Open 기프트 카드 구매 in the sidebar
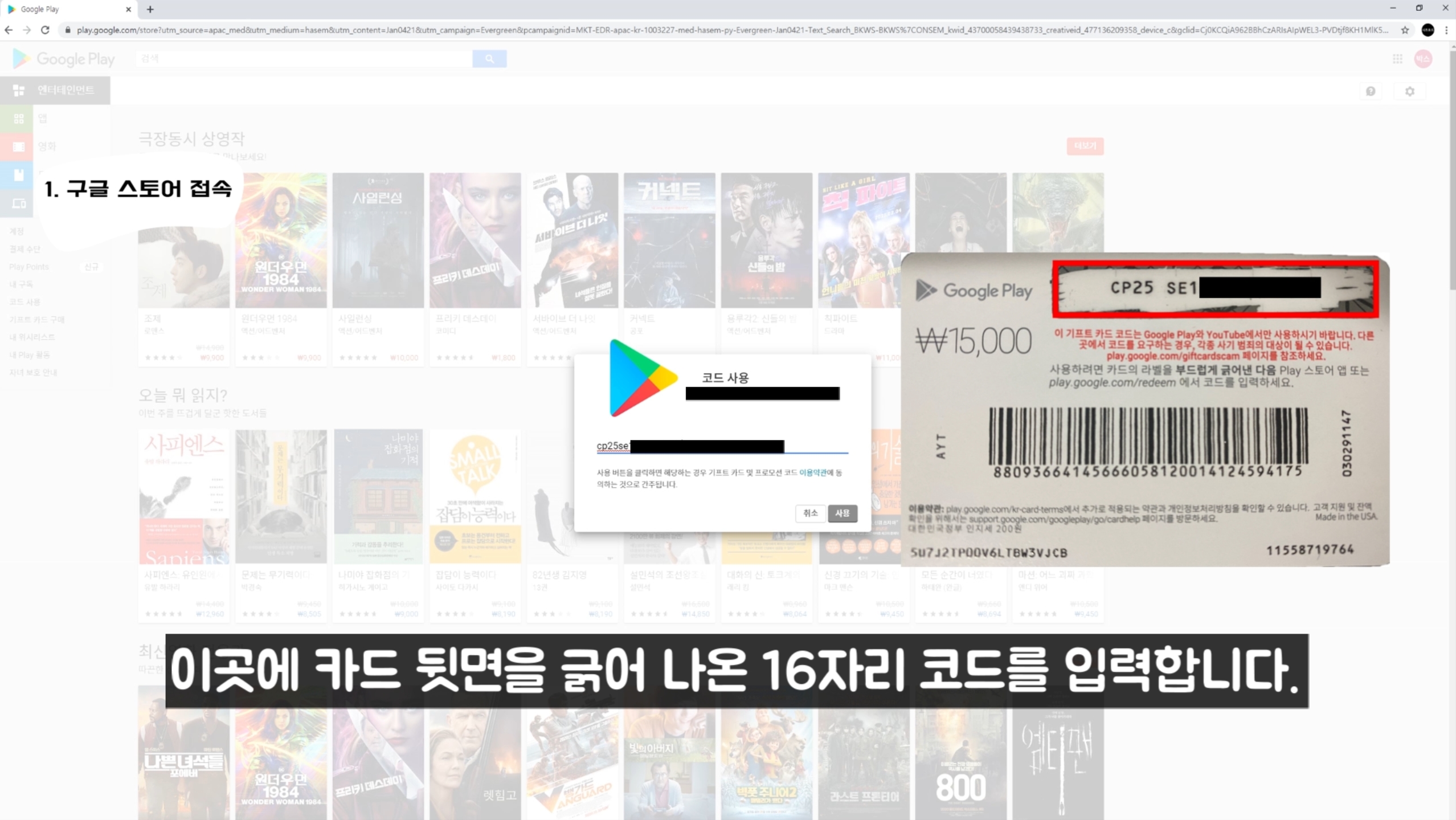Viewport: 1456px width, 820px height. [x=37, y=319]
